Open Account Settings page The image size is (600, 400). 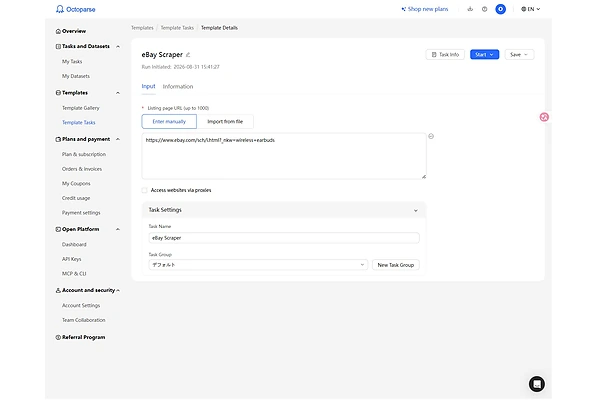pos(81,305)
